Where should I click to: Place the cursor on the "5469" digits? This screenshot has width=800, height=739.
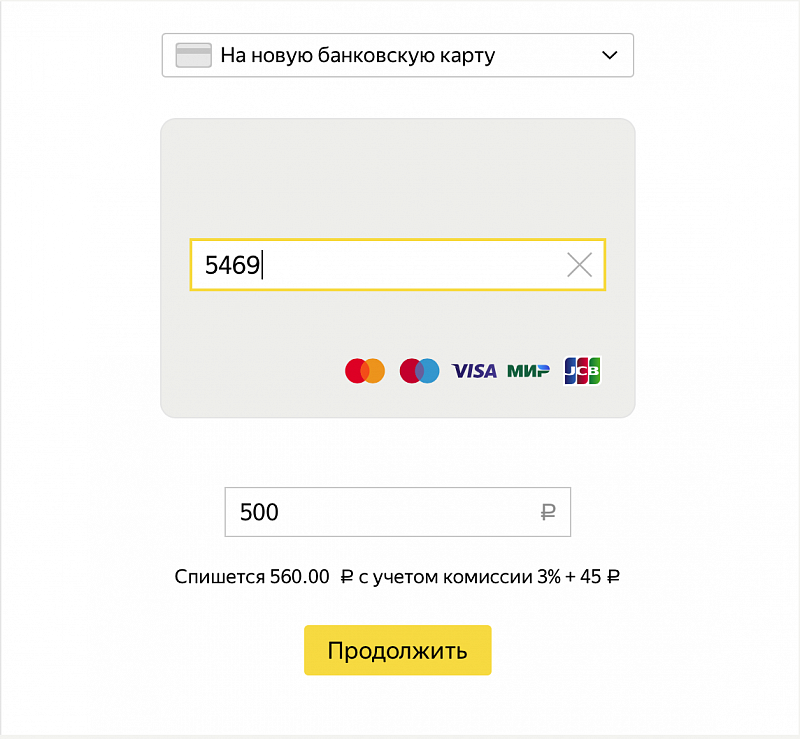pyautogui.click(x=231, y=265)
